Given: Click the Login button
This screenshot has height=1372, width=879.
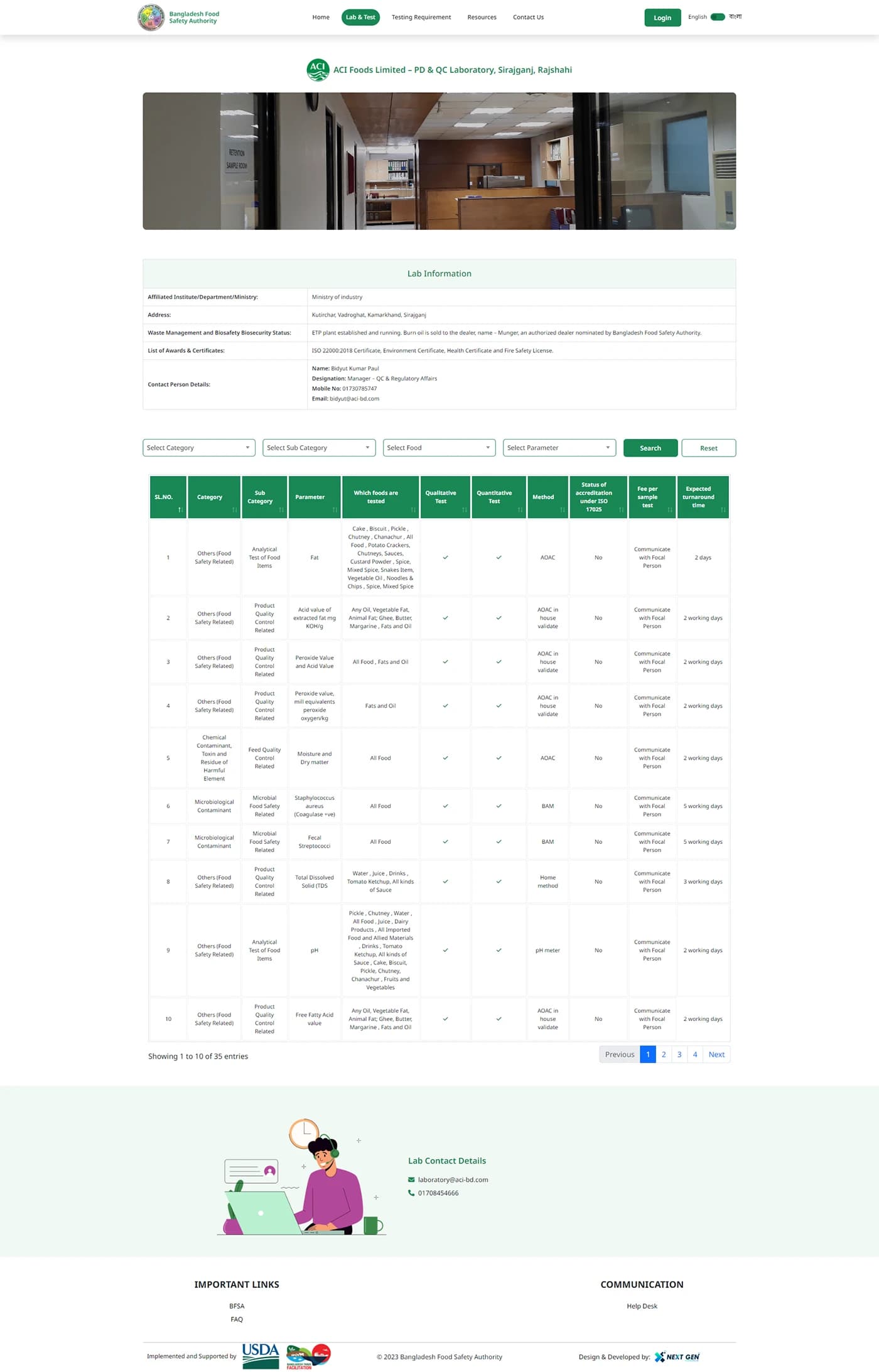Looking at the screenshot, I should tap(662, 18).
